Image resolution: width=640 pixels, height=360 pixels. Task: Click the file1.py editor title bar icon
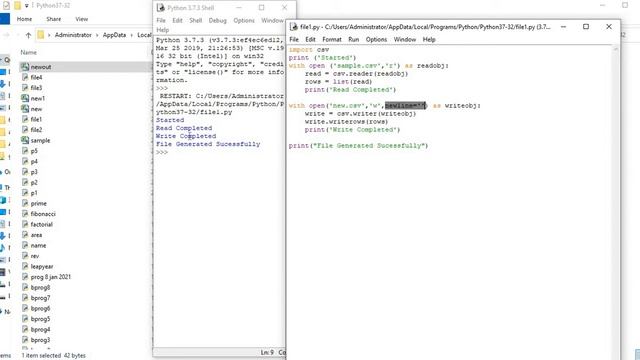[x=293, y=27]
